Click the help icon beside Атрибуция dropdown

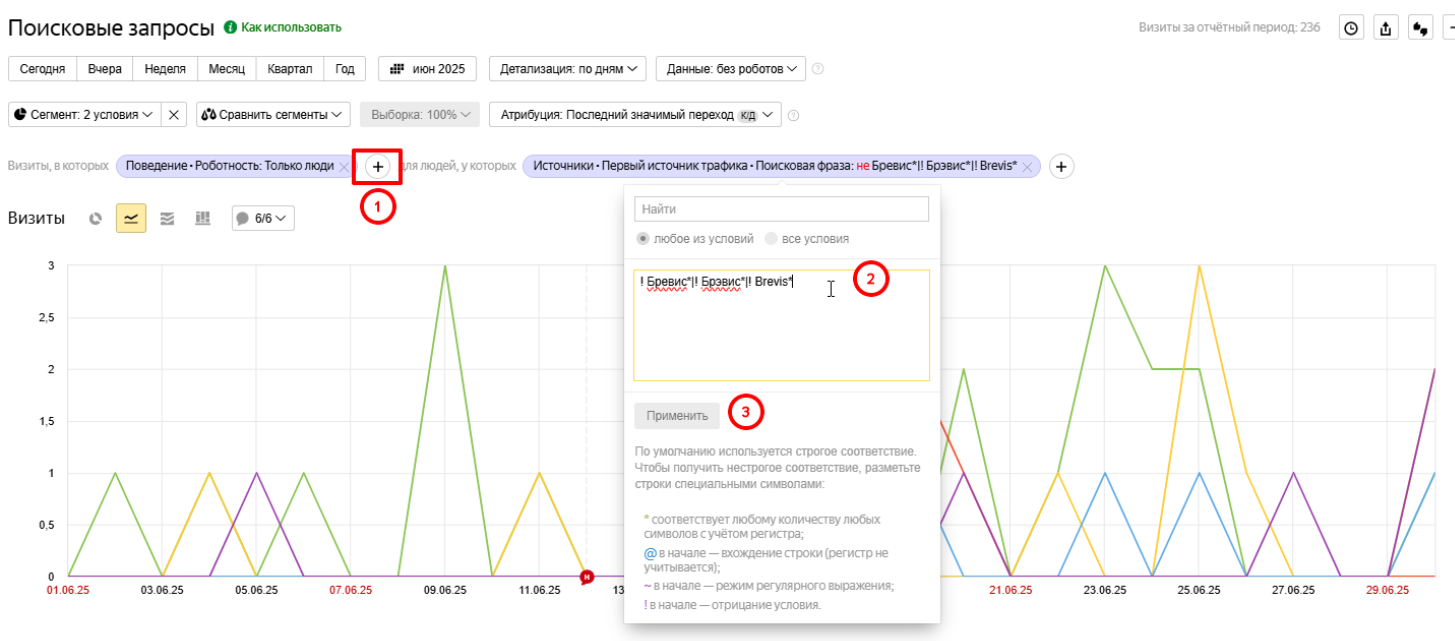point(794,115)
